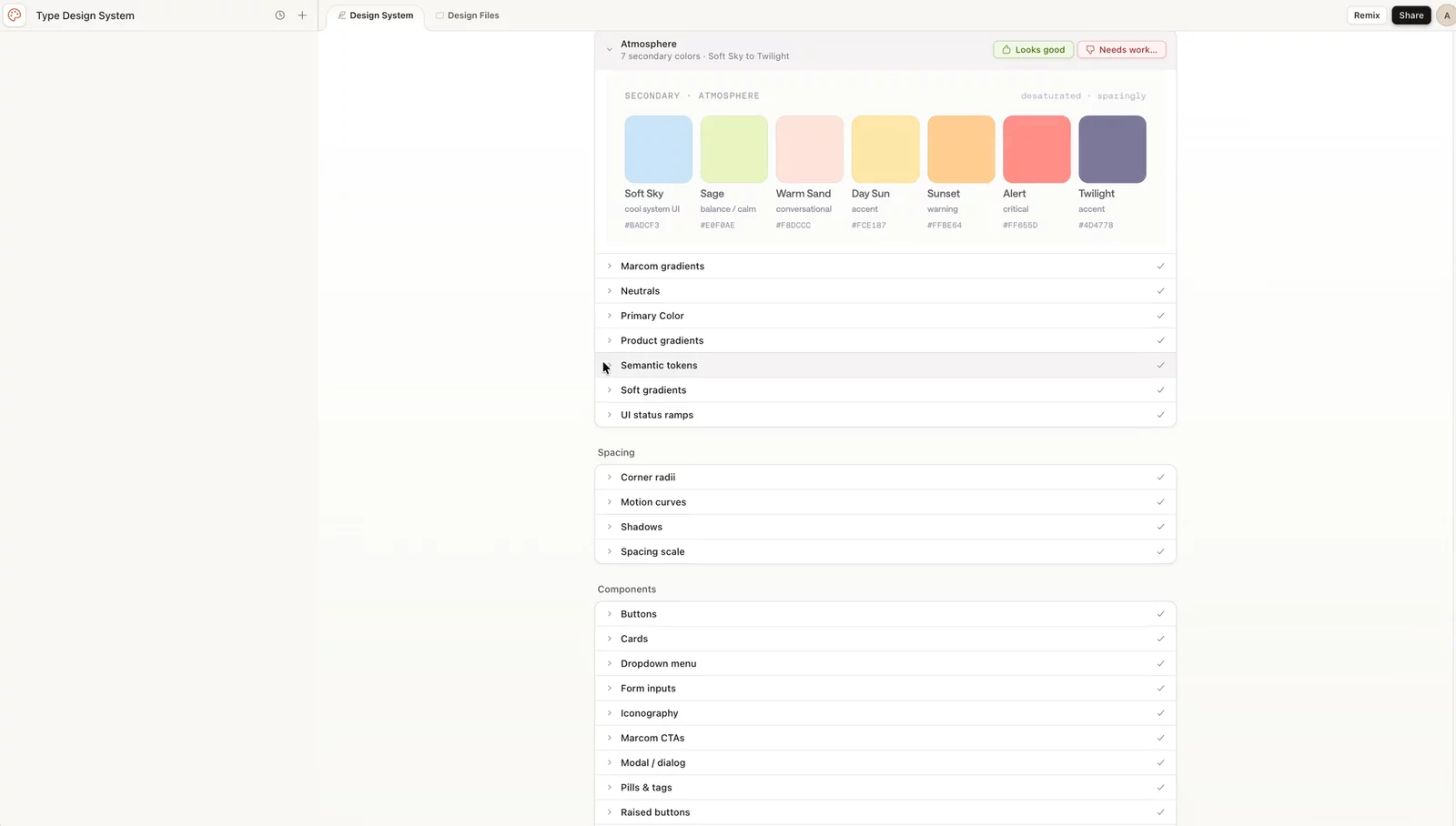Click the app logo icon beside Type Design System
Image resolution: width=1456 pixels, height=826 pixels.
(x=15, y=15)
